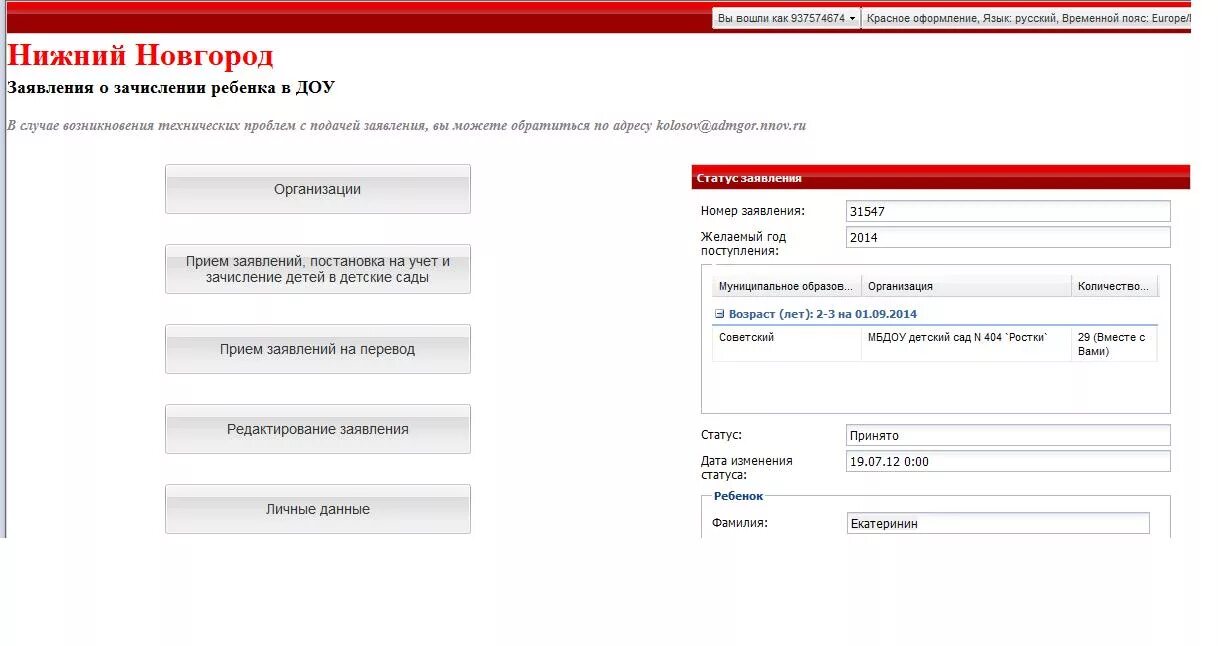Click the Нижний Новгород page title

pos(140,55)
